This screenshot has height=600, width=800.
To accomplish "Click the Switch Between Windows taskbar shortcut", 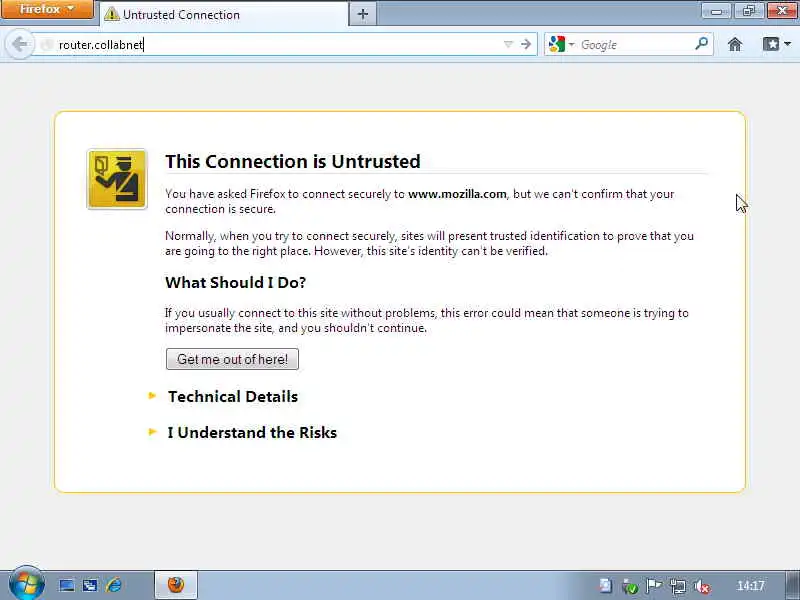I will pyautogui.click(x=90, y=585).
